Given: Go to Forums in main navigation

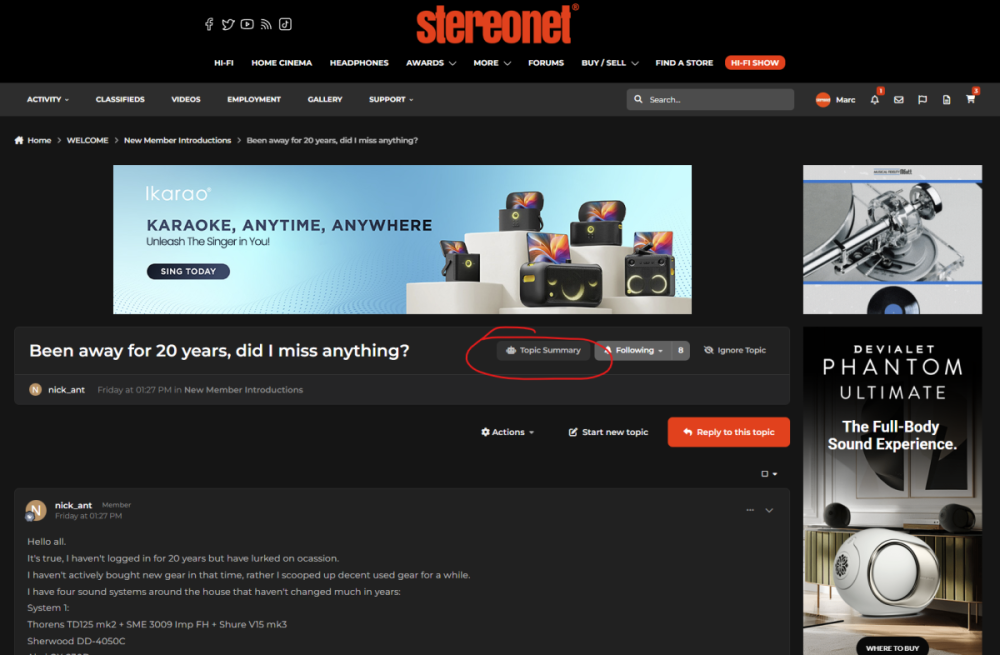Looking at the screenshot, I should point(546,63).
